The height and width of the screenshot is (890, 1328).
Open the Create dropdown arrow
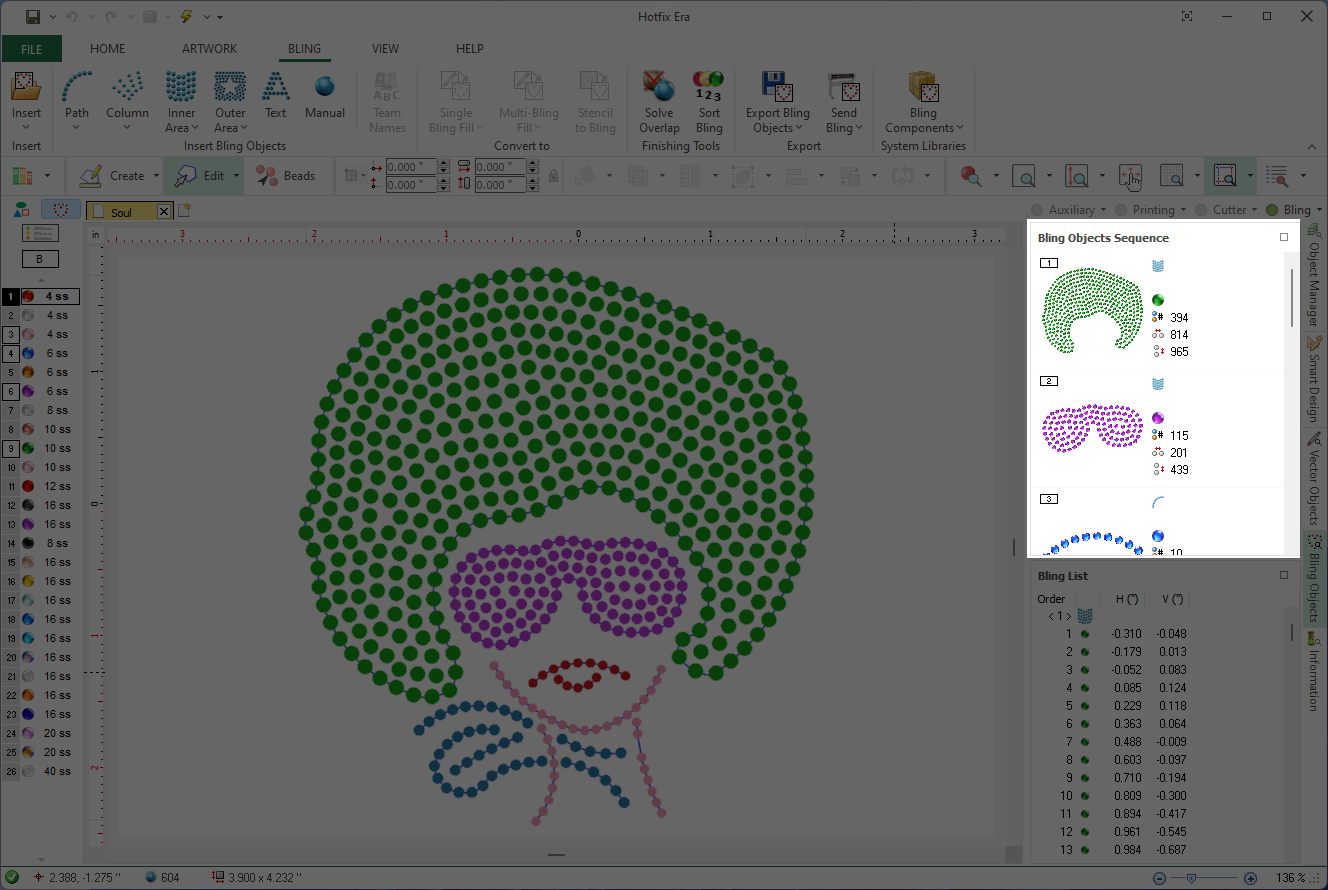pos(157,176)
